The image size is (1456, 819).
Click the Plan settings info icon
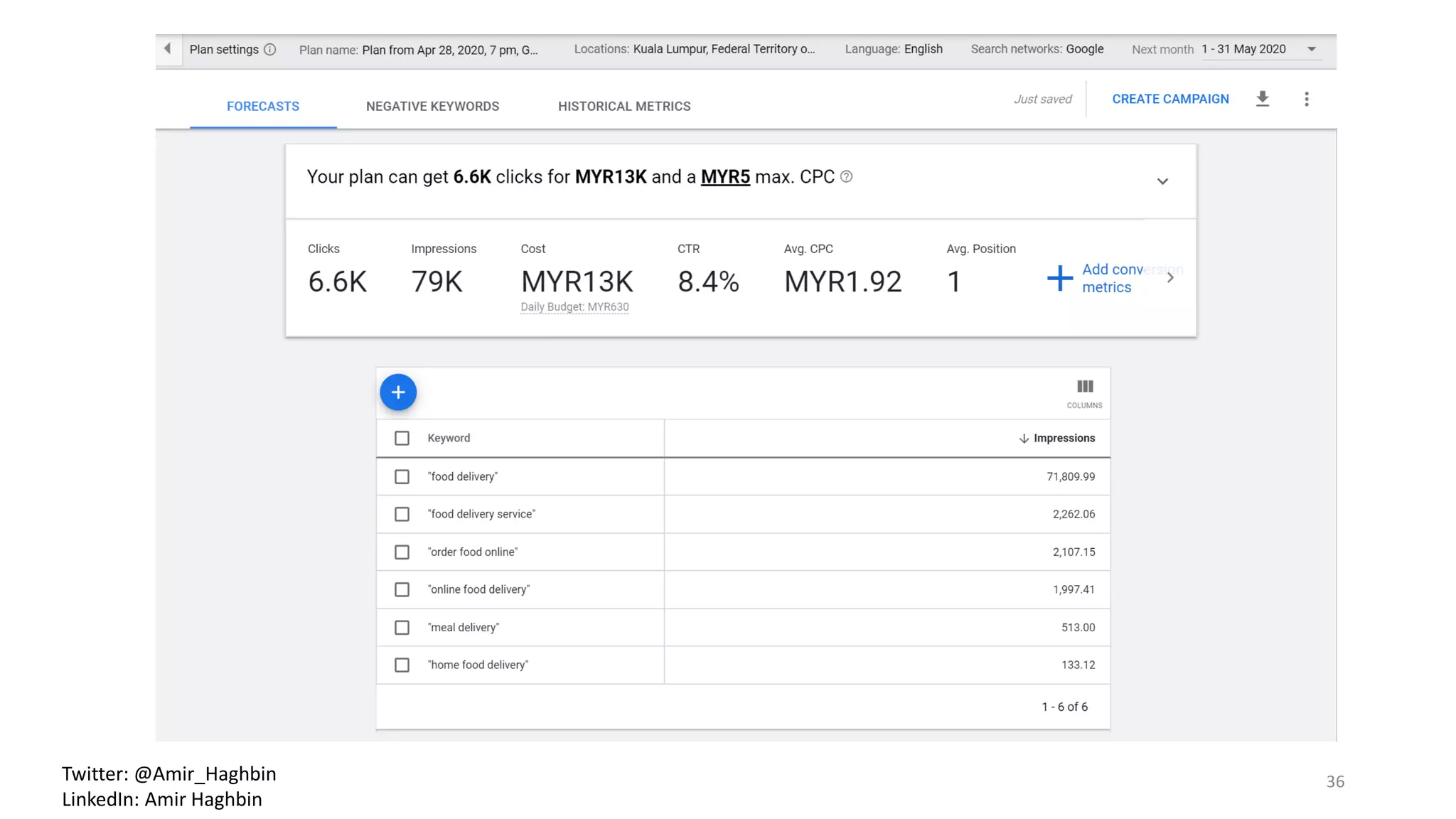point(270,50)
